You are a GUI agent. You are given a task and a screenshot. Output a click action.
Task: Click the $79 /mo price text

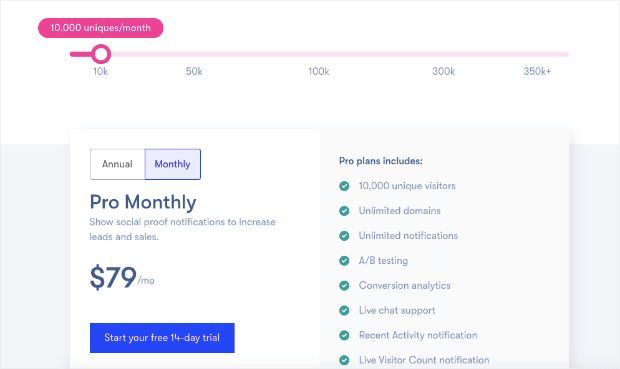click(122, 277)
